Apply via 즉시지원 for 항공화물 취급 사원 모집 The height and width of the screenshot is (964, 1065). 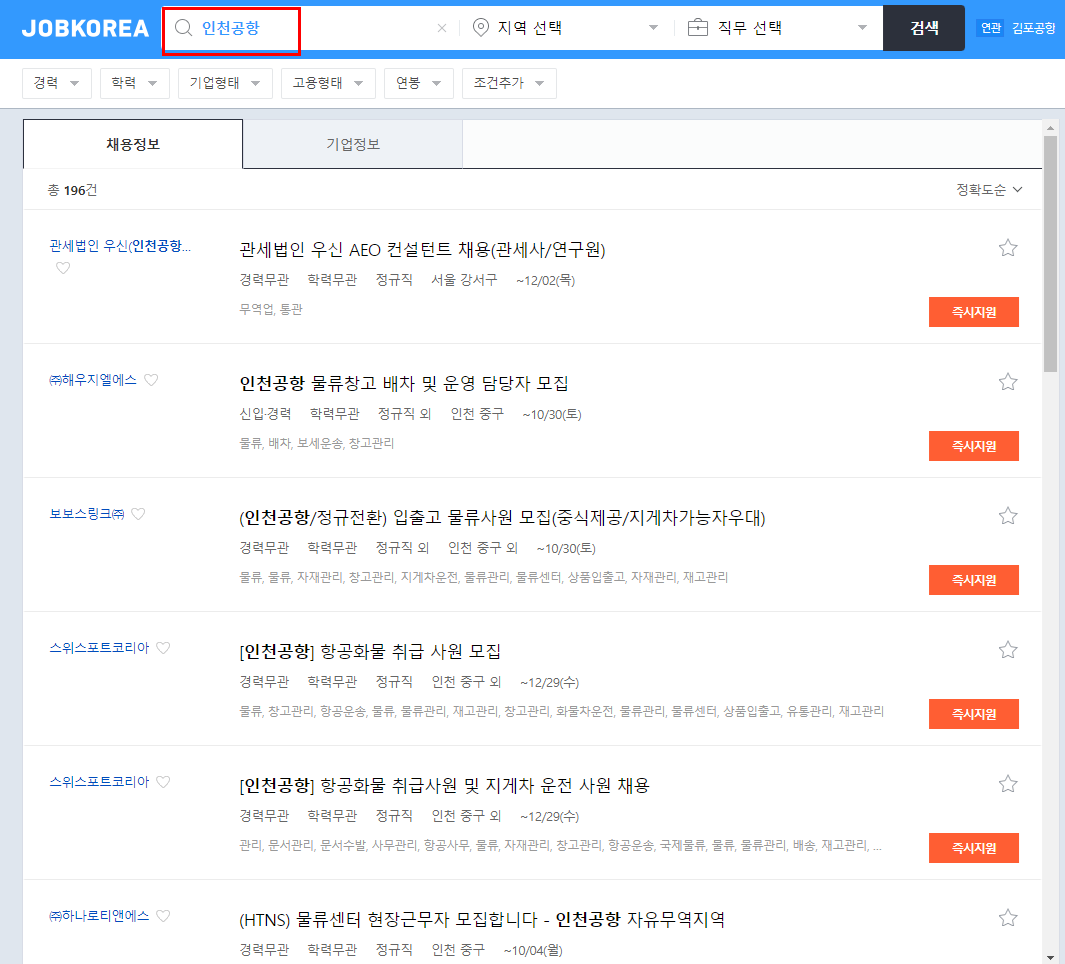tap(974, 714)
